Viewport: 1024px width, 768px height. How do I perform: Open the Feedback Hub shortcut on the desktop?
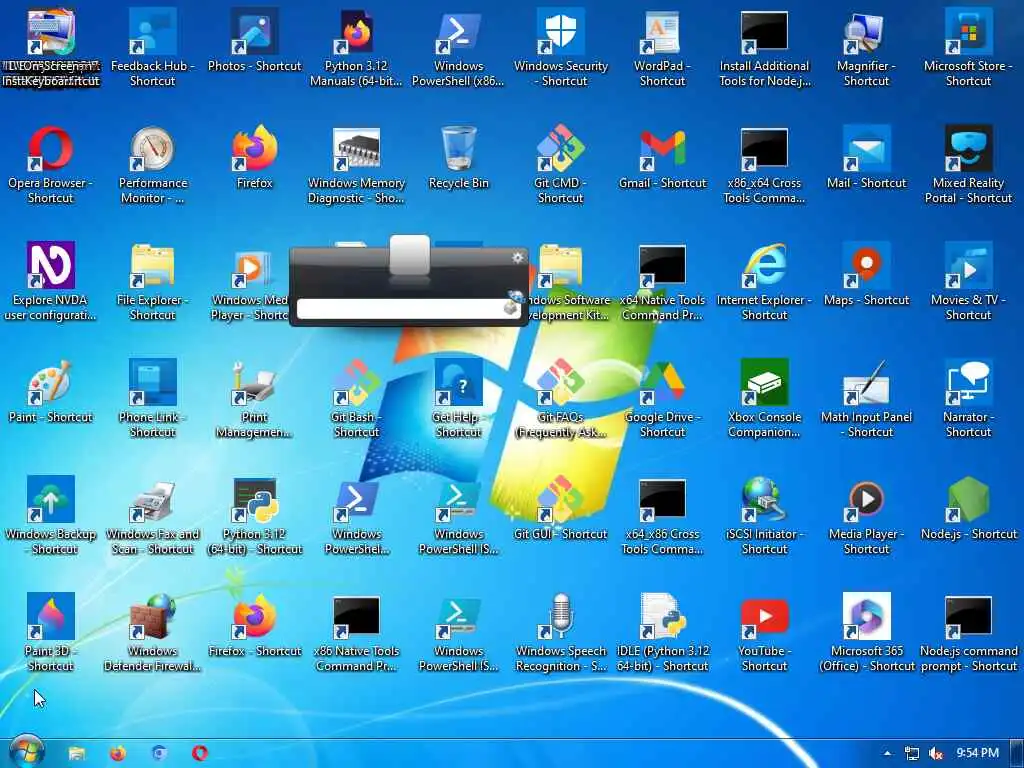(153, 47)
